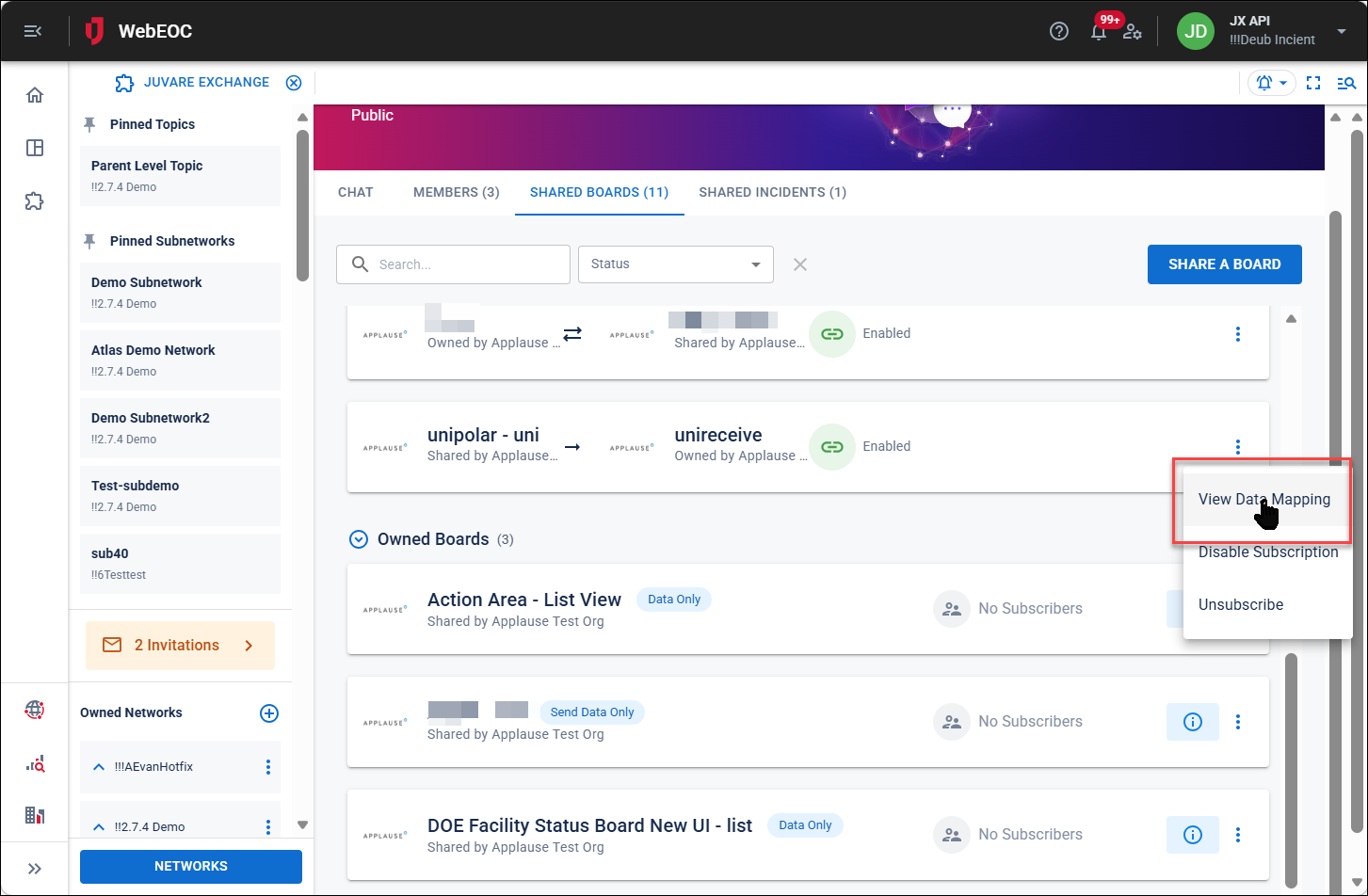
Task: Open the building icon in the left rail
Action: pyautogui.click(x=35, y=815)
